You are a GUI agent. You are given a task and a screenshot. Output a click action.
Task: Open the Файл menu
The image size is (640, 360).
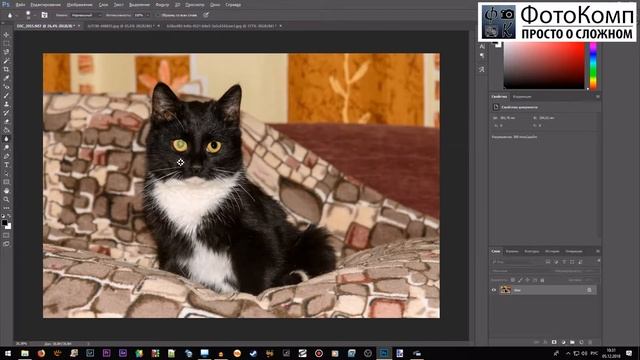pos(20,5)
